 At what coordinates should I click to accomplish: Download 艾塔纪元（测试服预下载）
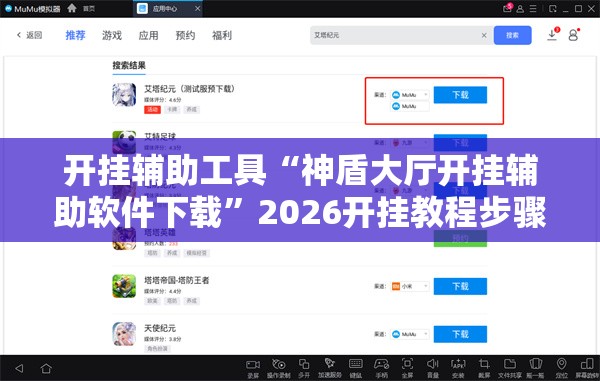tap(460, 94)
